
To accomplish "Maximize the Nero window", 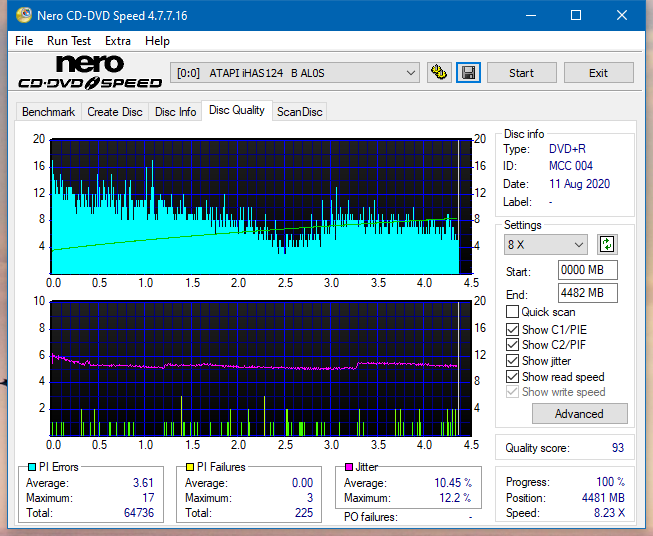I will (x=576, y=15).
